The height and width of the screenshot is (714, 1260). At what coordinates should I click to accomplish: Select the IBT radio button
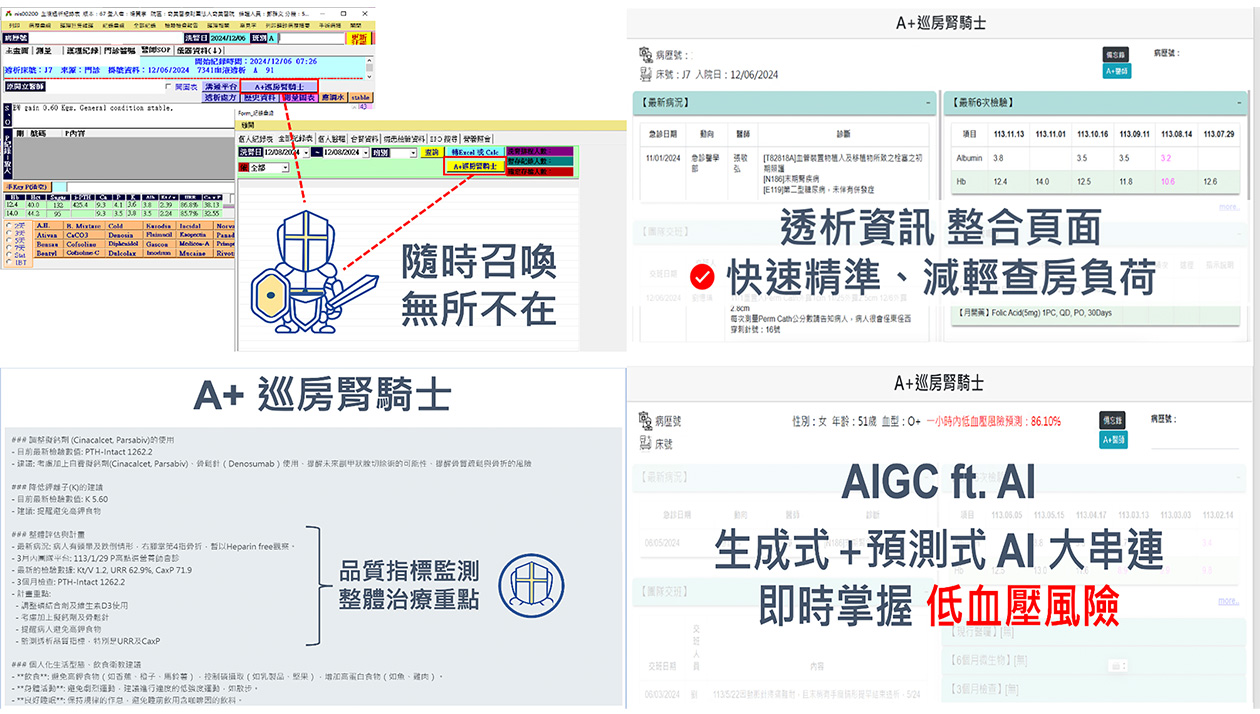[10, 262]
